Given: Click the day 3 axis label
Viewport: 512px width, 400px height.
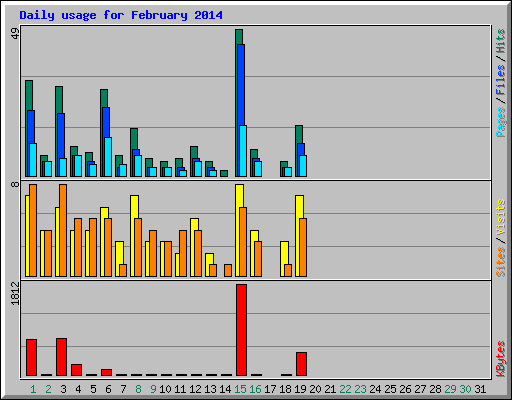Looking at the screenshot, I should (63, 389).
